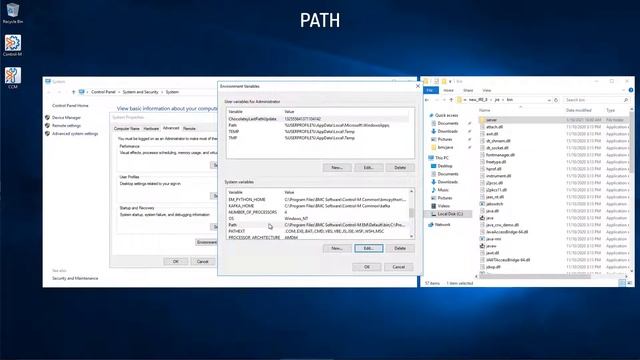This screenshot has height=360, width=640.
Task: Click Edit button under system variables
Action: (x=369, y=248)
